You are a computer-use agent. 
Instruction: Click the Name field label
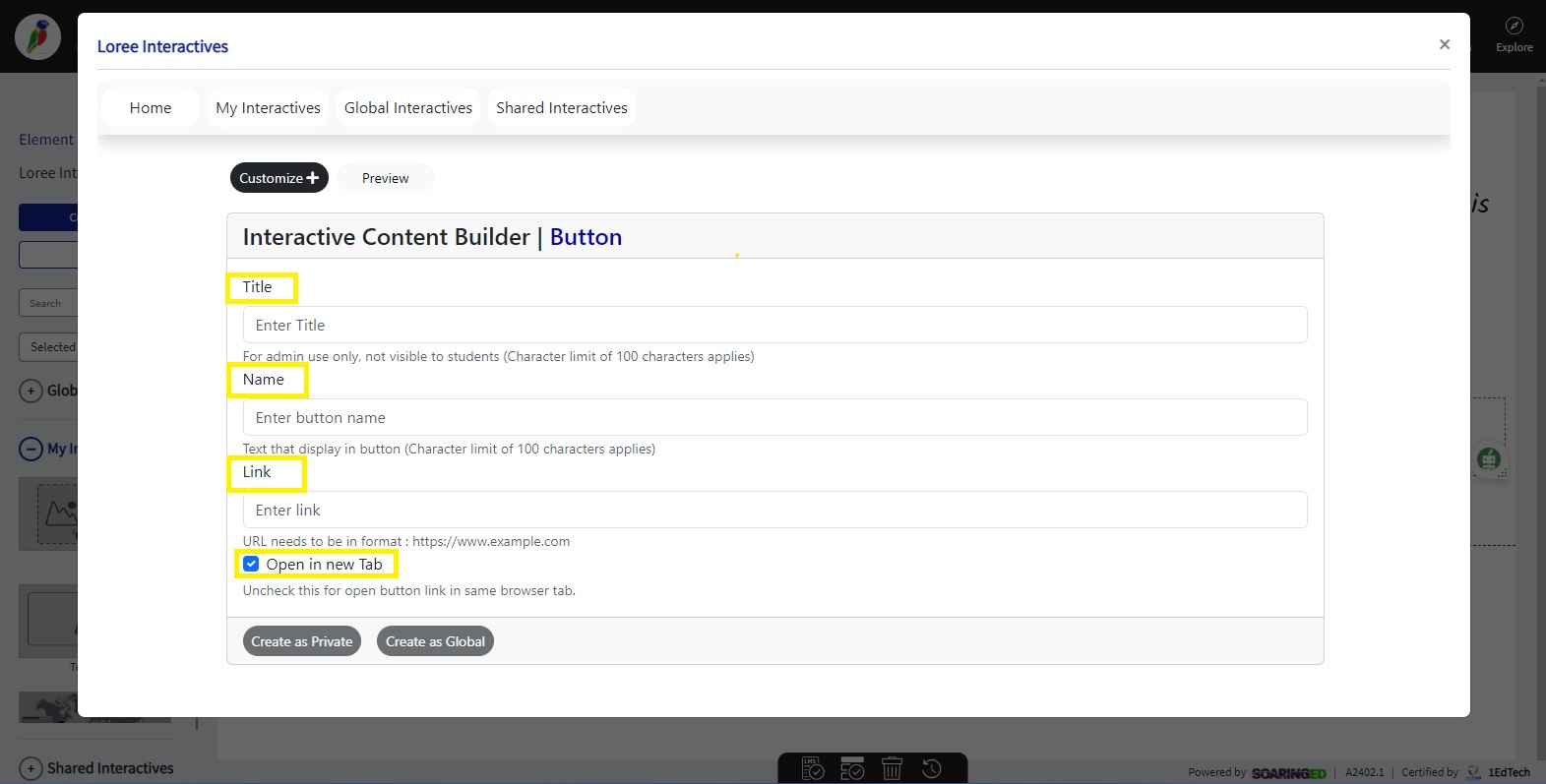(264, 380)
